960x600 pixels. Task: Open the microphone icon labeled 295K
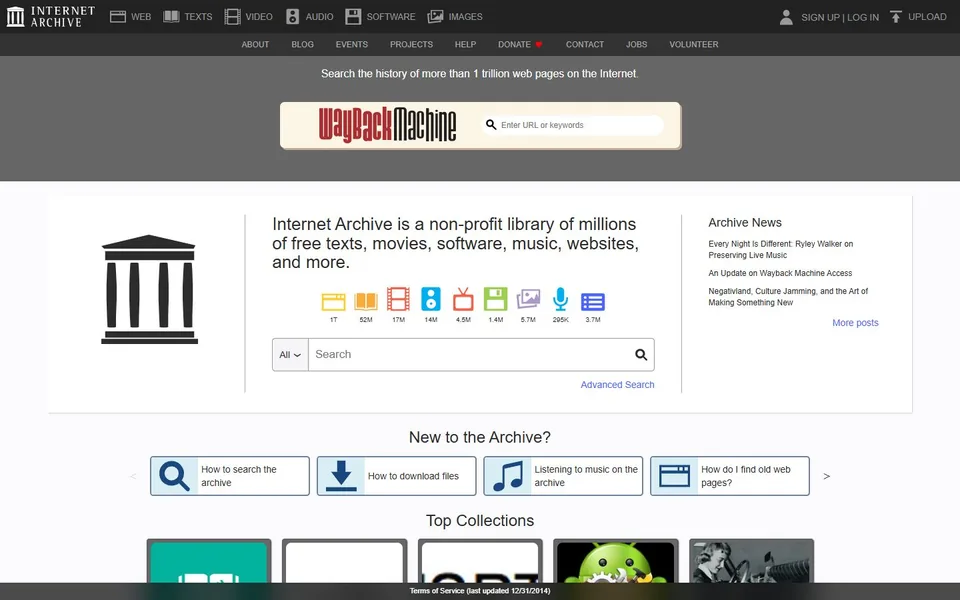561,299
